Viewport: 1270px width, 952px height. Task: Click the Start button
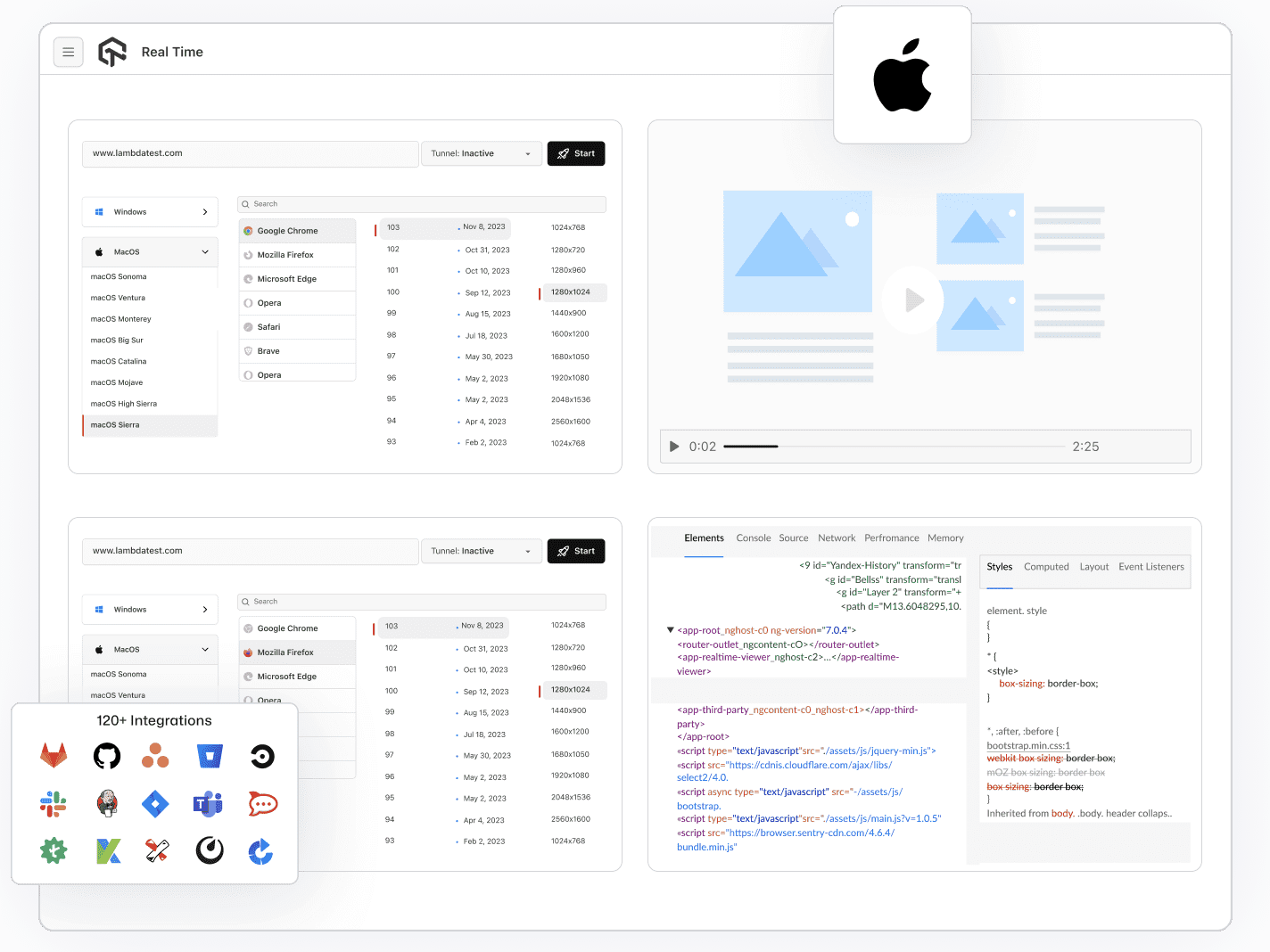coord(575,153)
